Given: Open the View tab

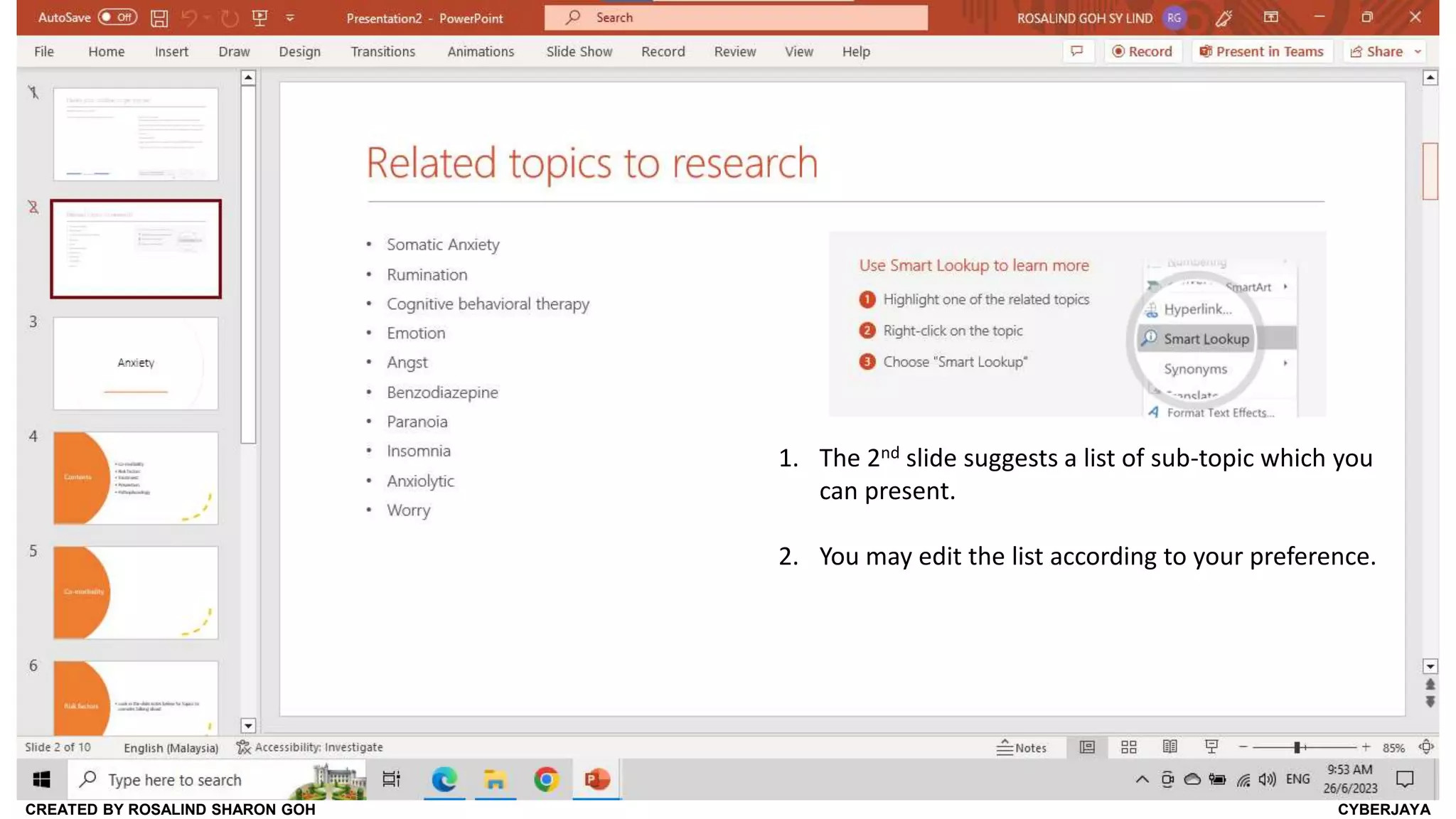Looking at the screenshot, I should (798, 51).
